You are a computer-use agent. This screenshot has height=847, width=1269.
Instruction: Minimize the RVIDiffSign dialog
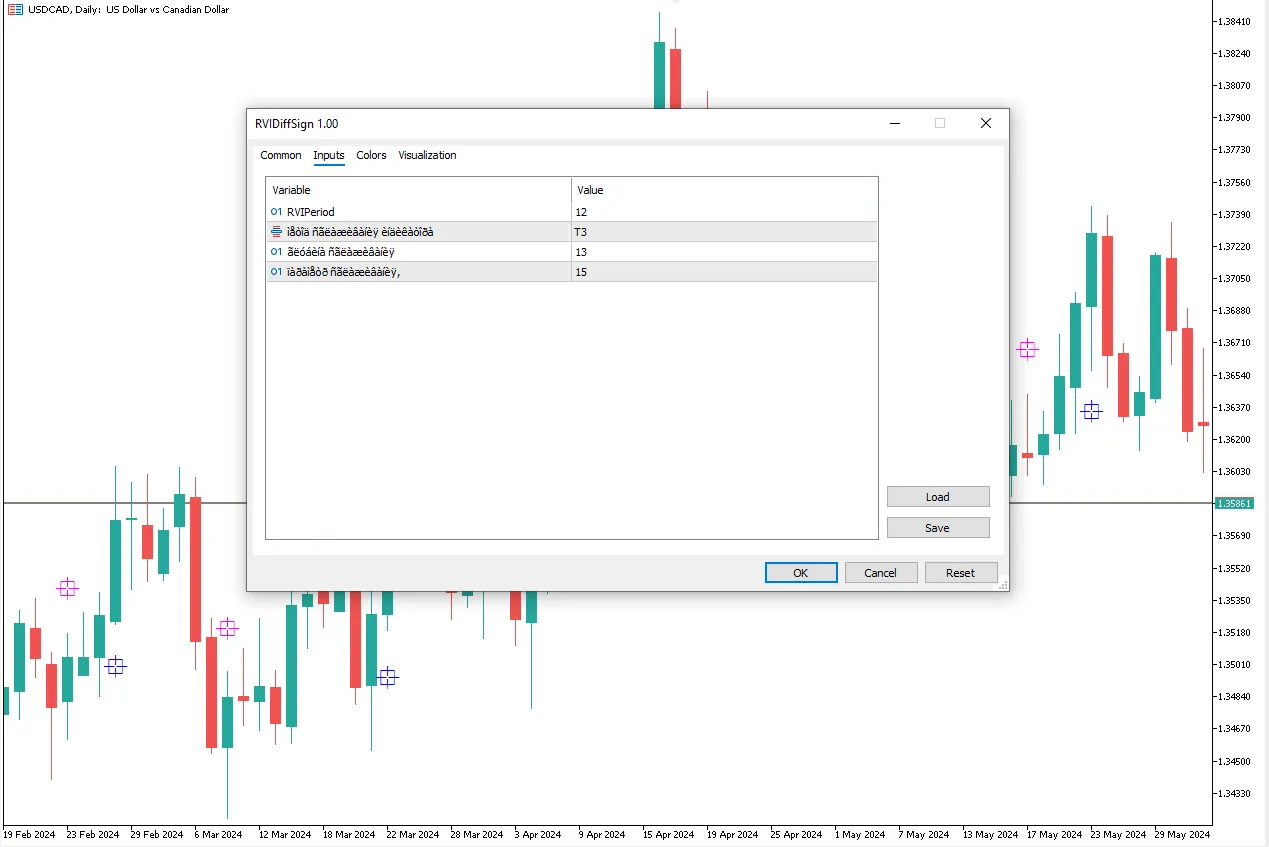tap(894, 123)
